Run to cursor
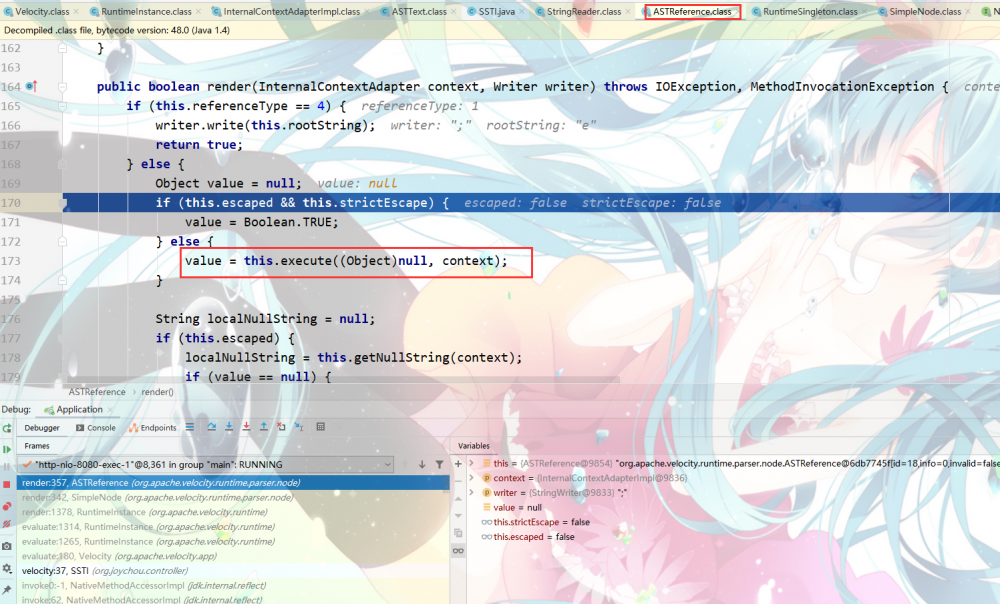Viewport: 1000px width, 604px height. click(298, 427)
